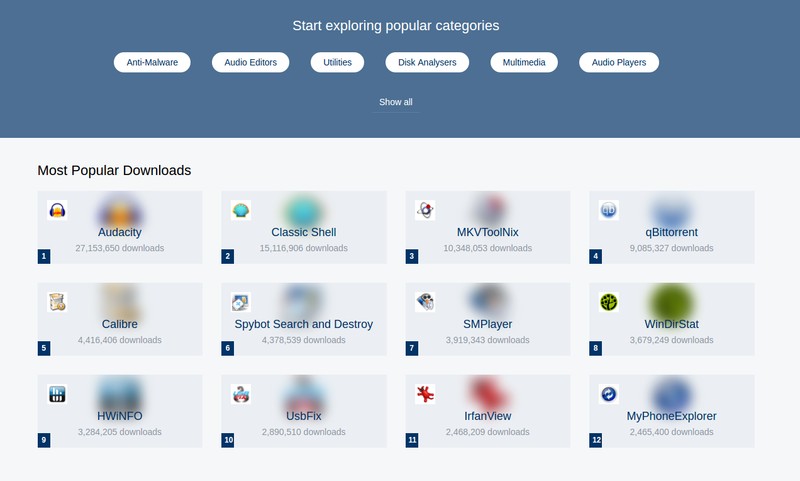Viewport: 800px width, 481px height.
Task: Go to the UsbFix page
Action: 304,416
